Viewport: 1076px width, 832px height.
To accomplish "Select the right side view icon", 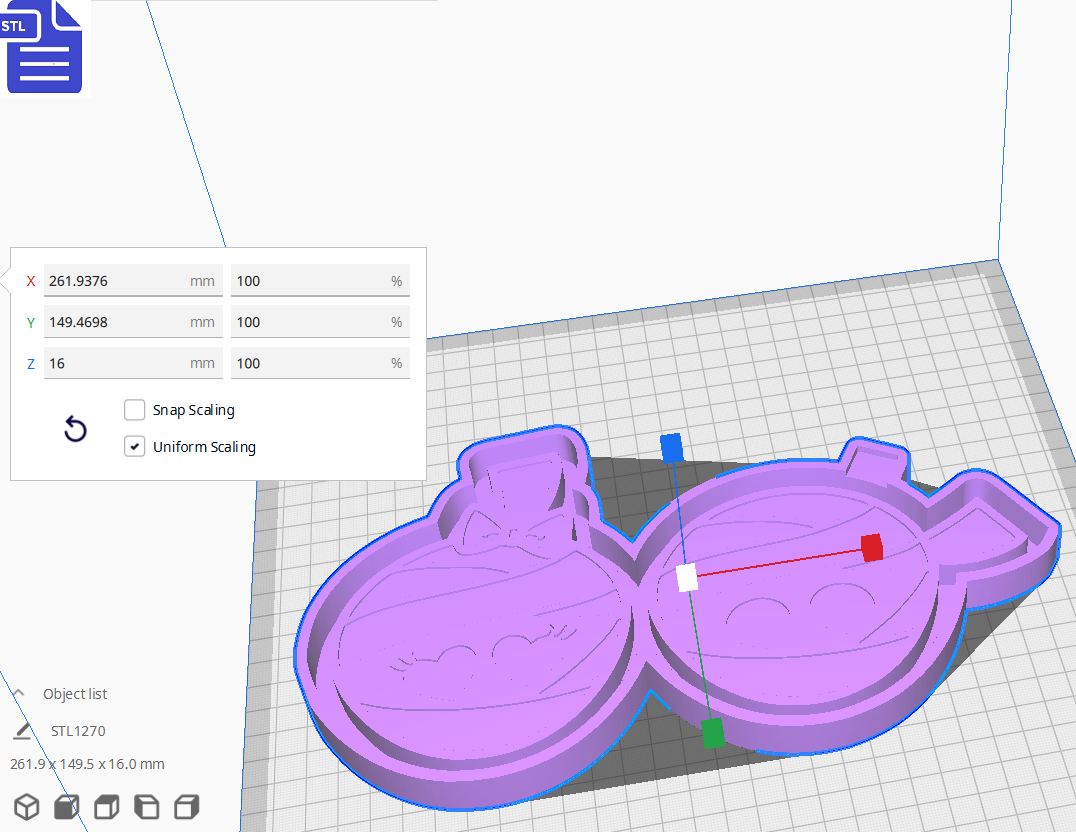I will point(186,806).
